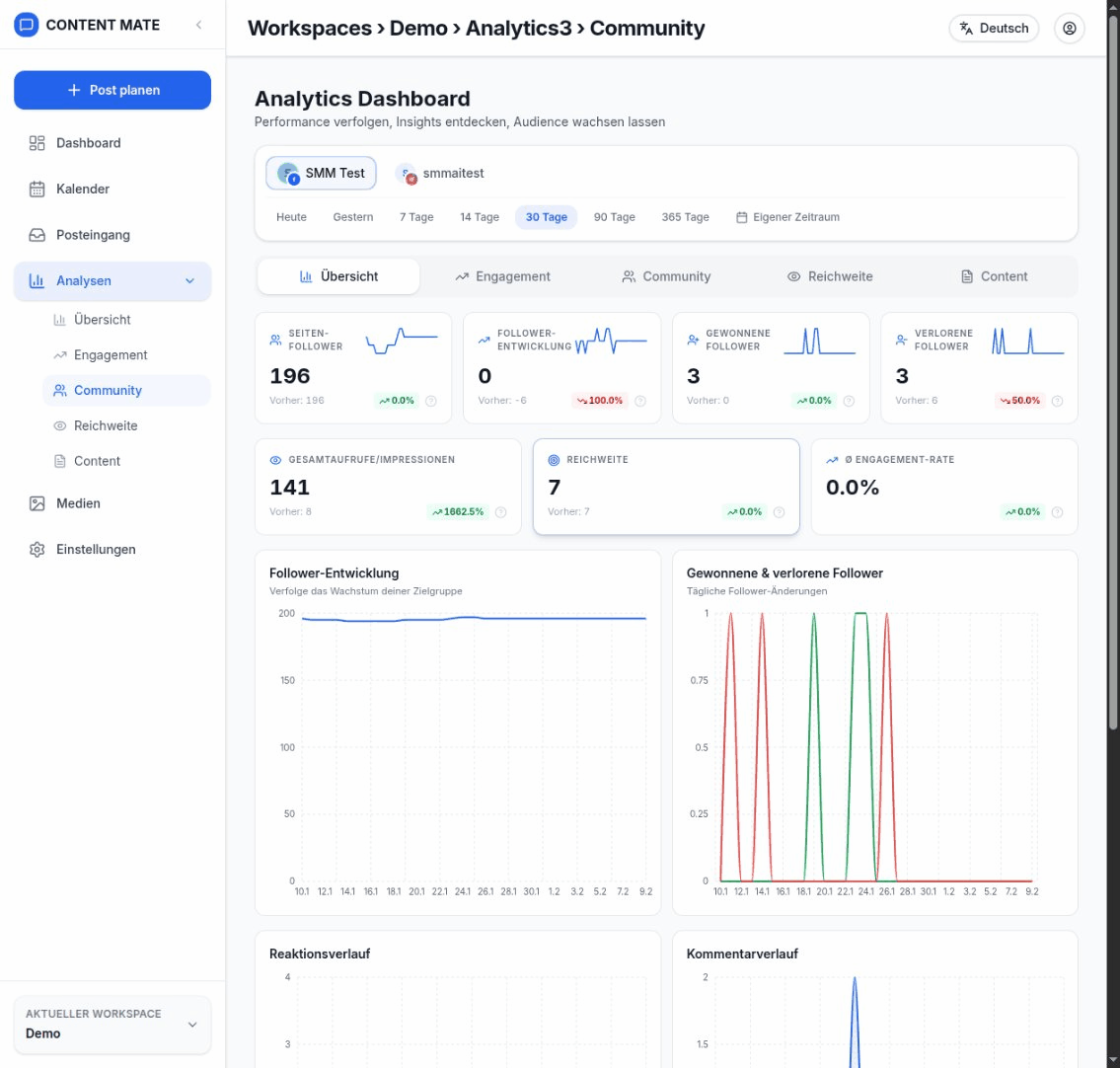This screenshot has height=1068, width=1120.
Task: Click help icon on Follower-Entwicklung card
Action: pyautogui.click(x=640, y=401)
